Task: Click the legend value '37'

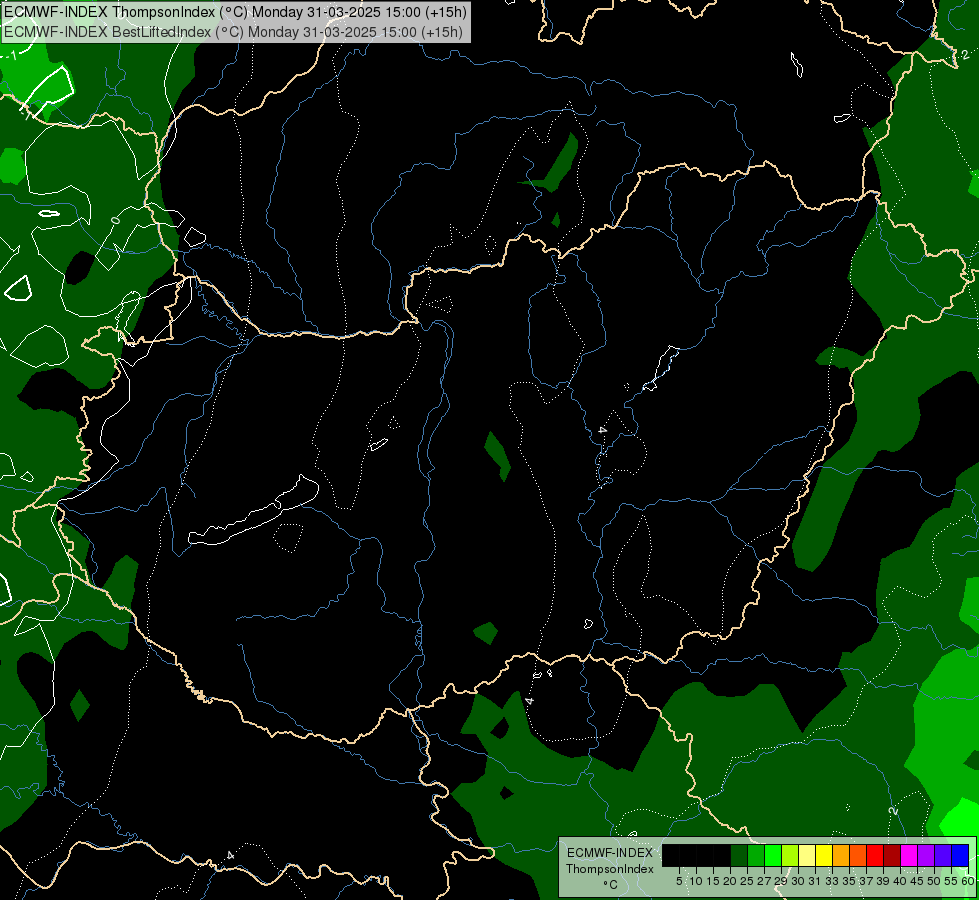Action: [x=866, y=881]
